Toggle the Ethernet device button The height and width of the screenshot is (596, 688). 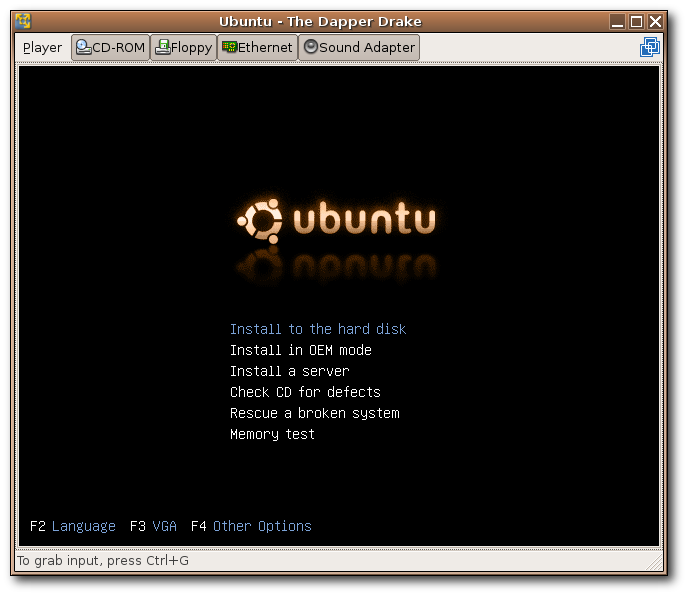point(258,47)
